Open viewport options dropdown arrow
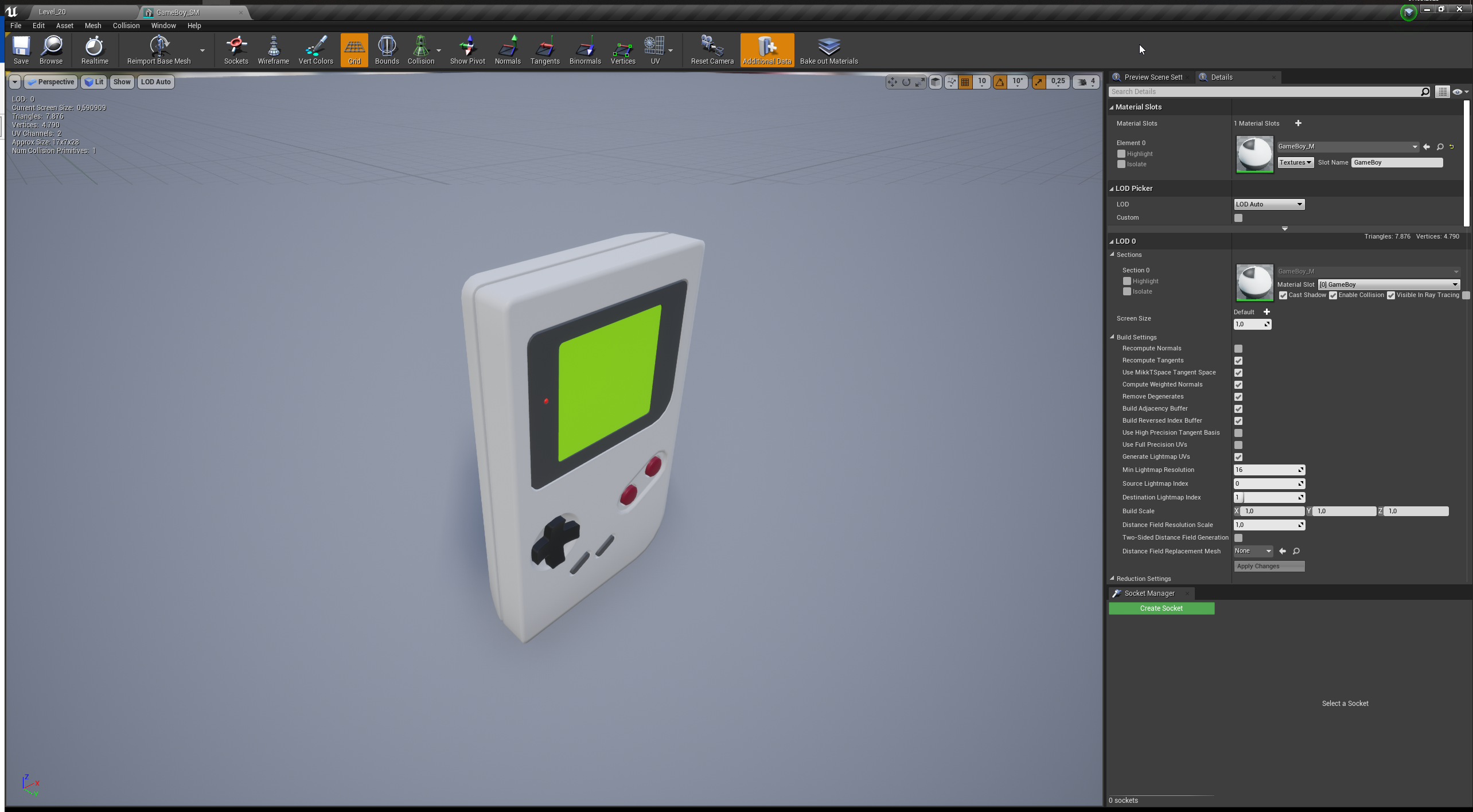This screenshot has width=1473, height=812. tap(15, 82)
